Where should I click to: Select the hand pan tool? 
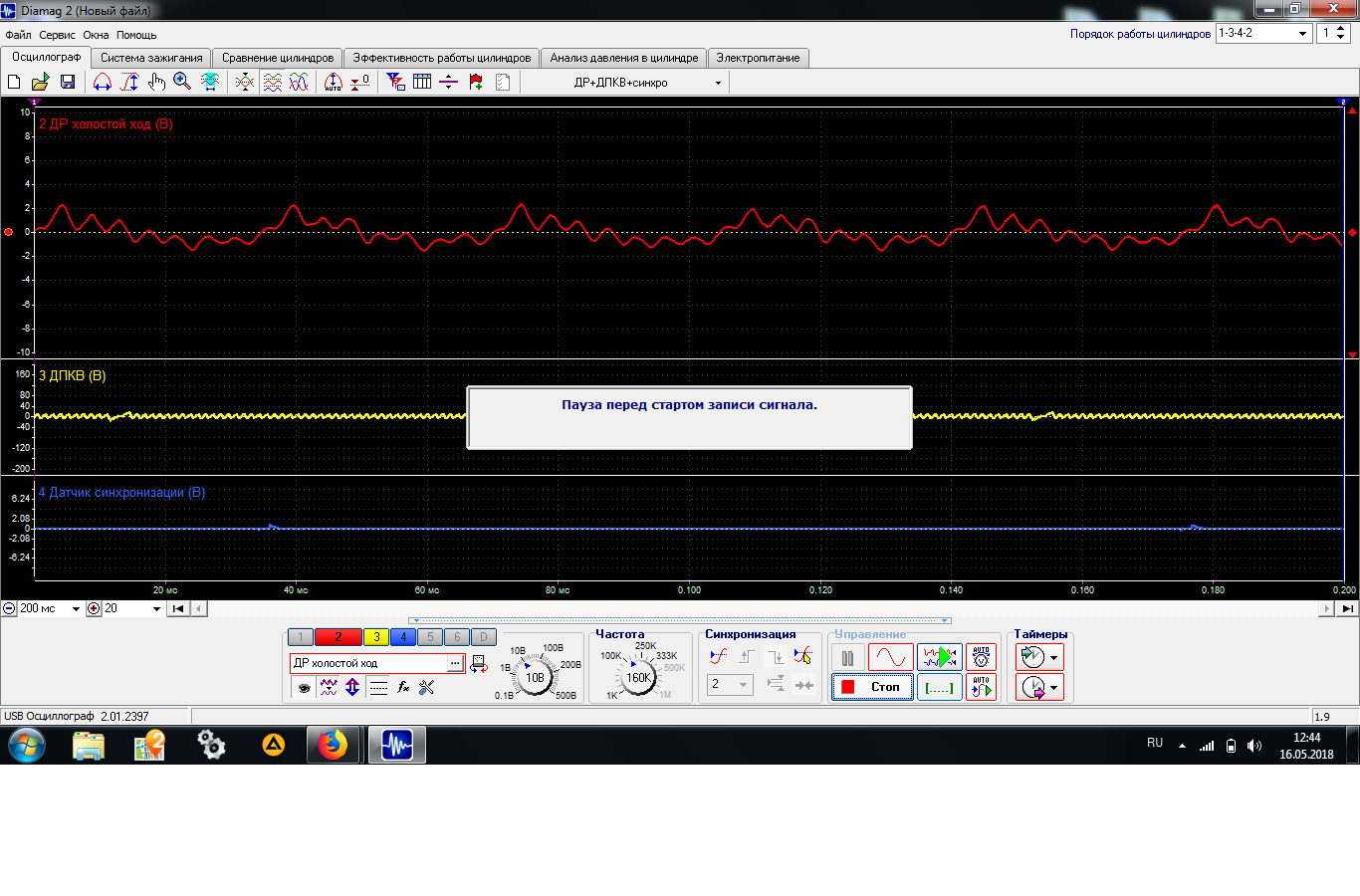pos(156,82)
